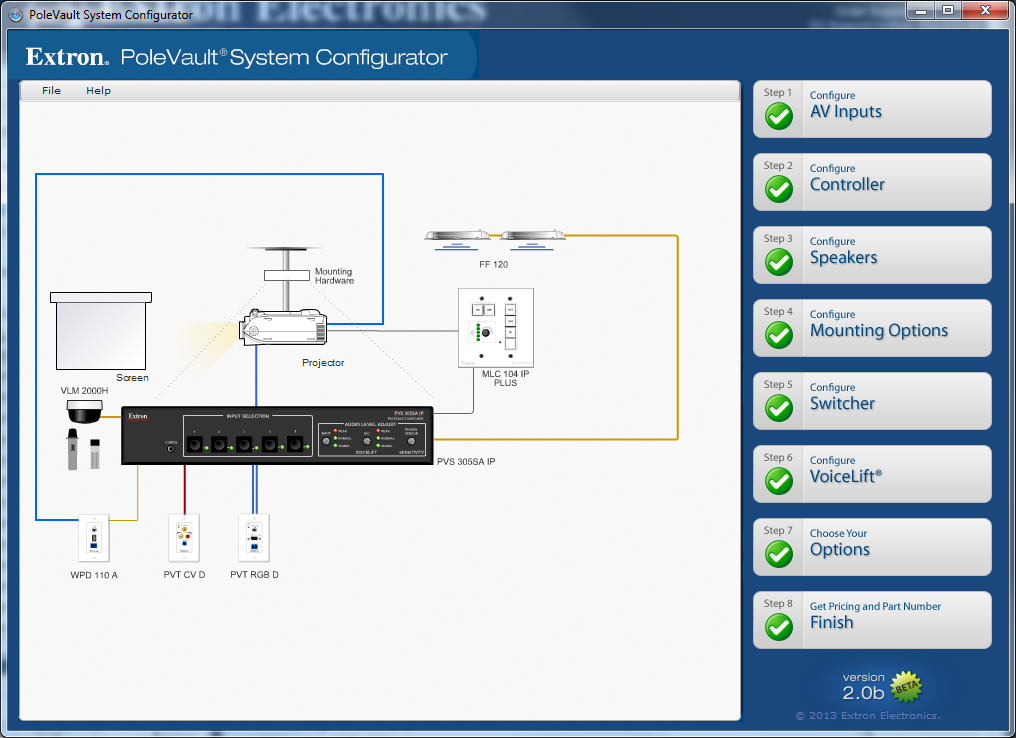Click the 'Screen' label

(x=132, y=378)
